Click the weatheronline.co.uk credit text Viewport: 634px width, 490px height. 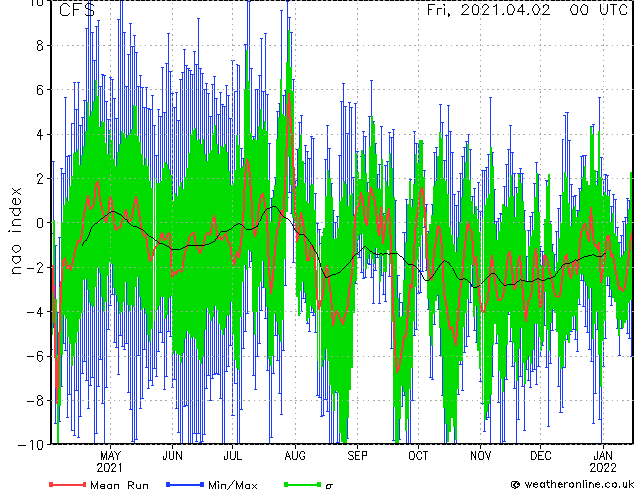tap(573, 484)
